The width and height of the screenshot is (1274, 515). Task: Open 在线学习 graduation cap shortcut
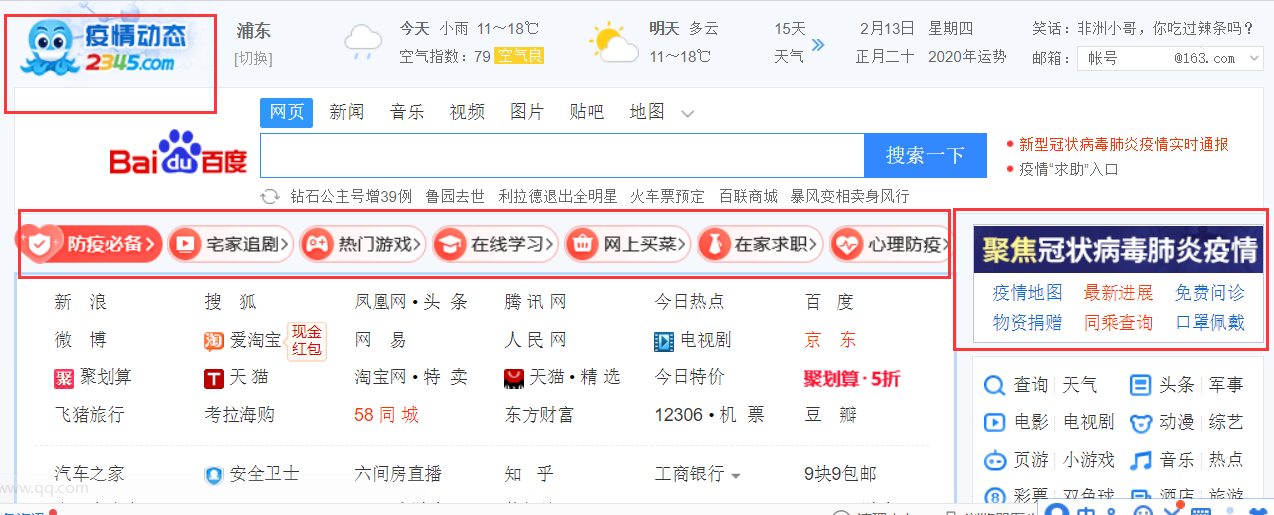(x=449, y=243)
